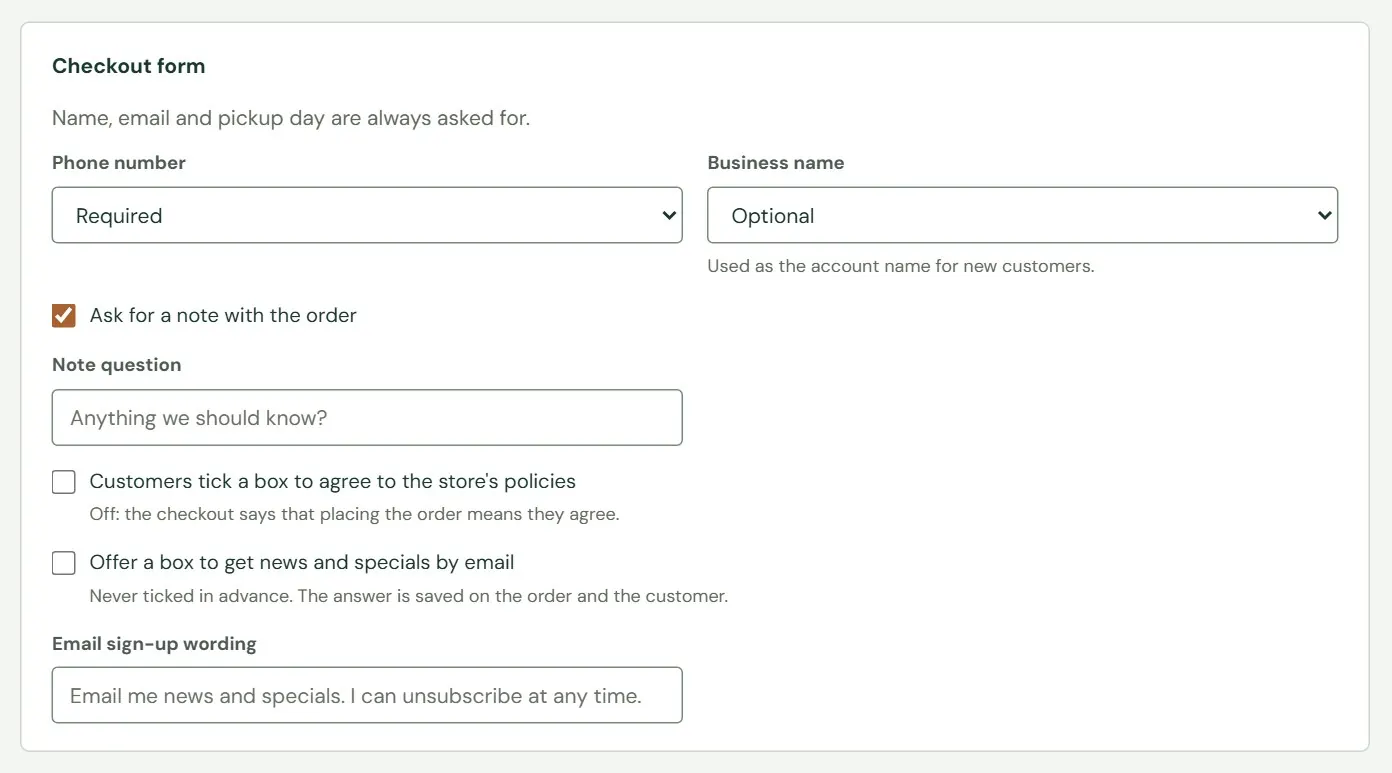This screenshot has width=1392, height=773.
Task: Select 'Name, email and pickup day' description text
Action: pos(291,118)
